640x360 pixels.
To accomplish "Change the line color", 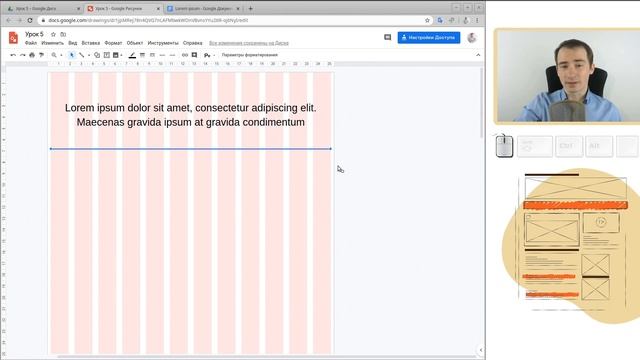I will (132, 55).
